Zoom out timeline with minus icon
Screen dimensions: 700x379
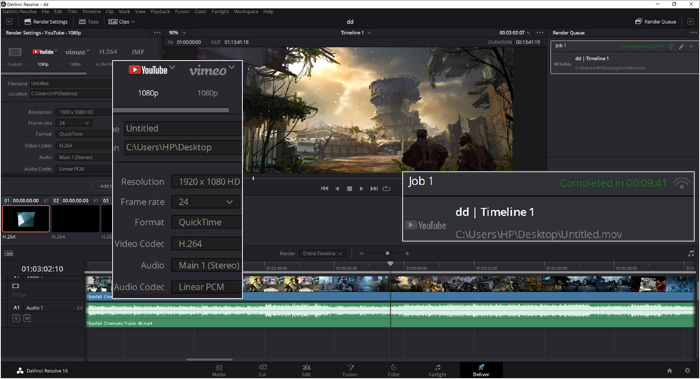361,254
